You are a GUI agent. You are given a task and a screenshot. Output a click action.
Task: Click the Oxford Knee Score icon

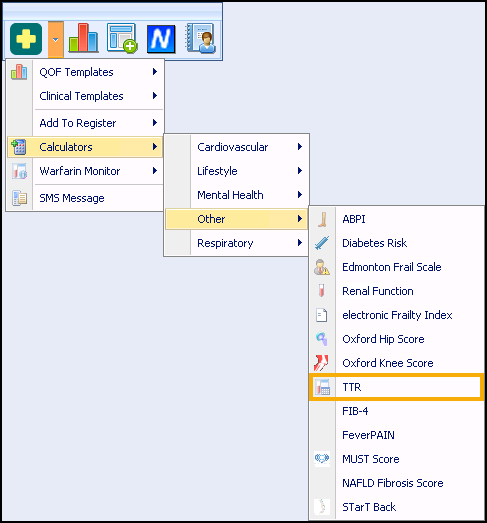point(321,363)
